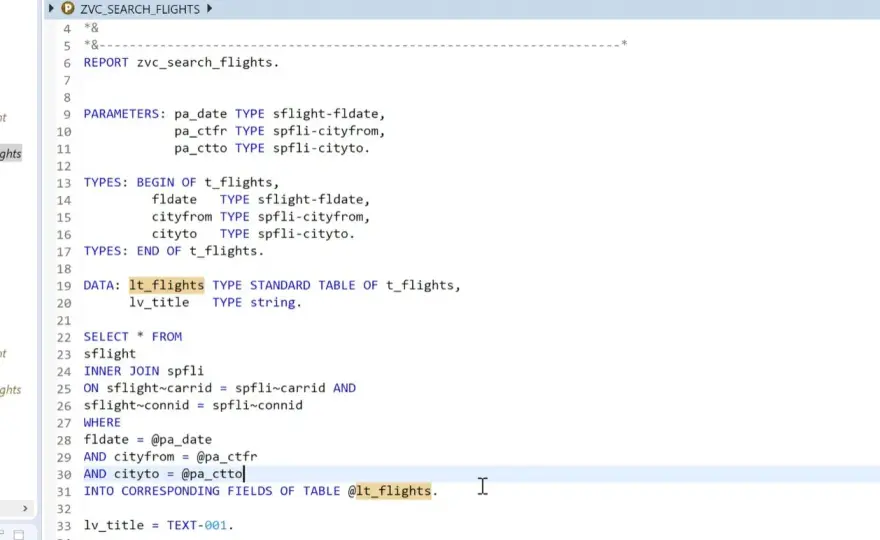This screenshot has width=880, height=540.
Task: Click END OF on line 17
Action: pyautogui.click(x=159, y=251)
